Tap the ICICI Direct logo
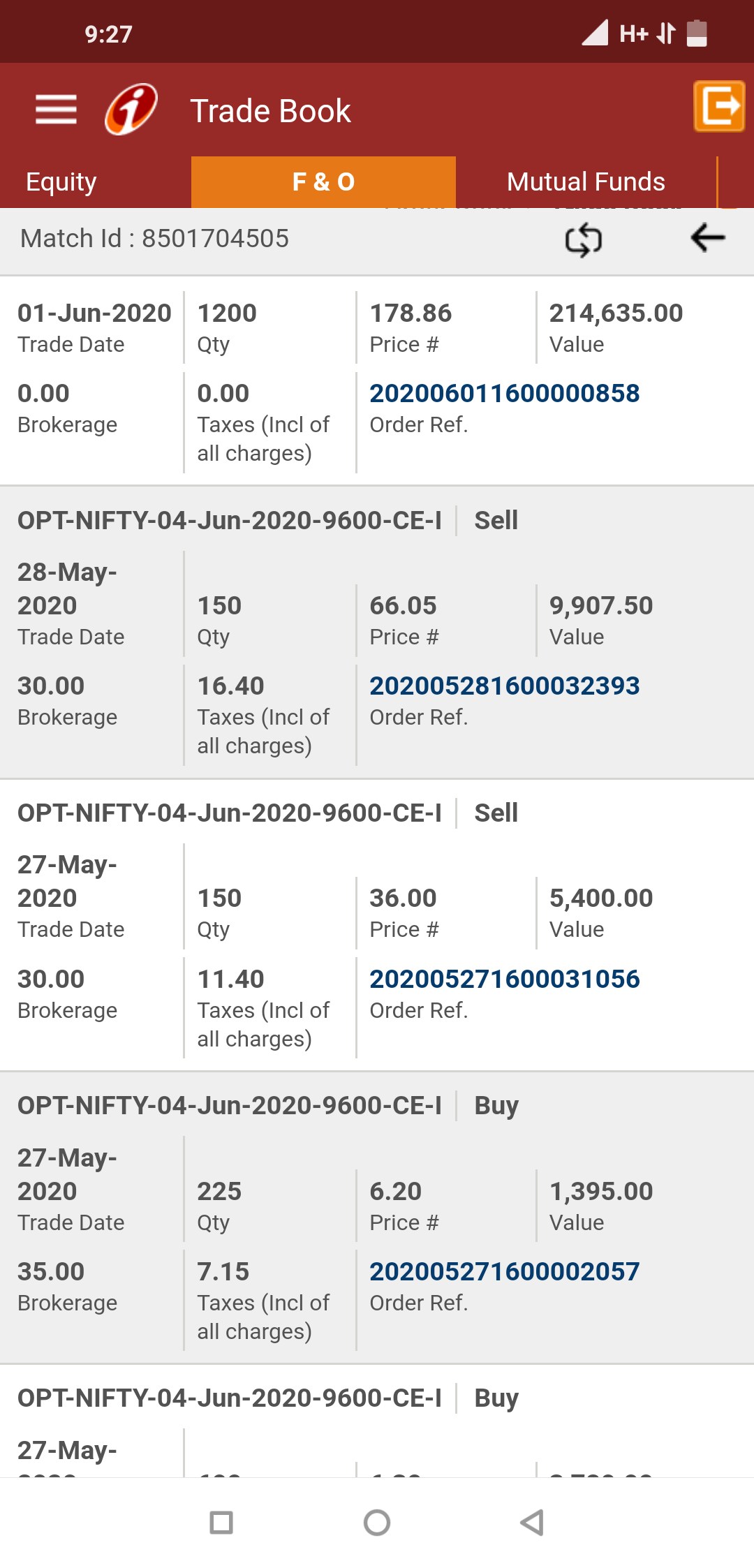754x1568 pixels. 131,110
